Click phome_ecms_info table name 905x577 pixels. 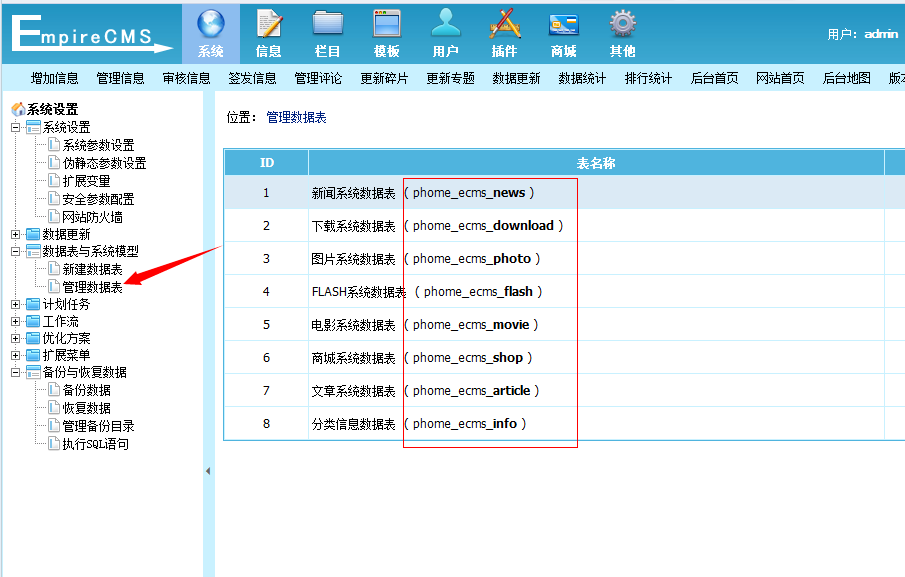pos(465,424)
